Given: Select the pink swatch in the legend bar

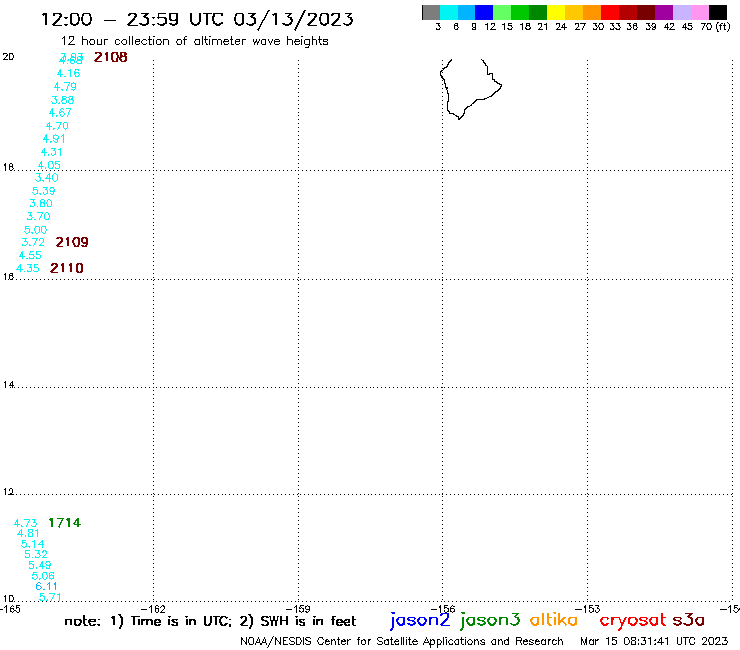Looking at the screenshot, I should (x=700, y=12).
